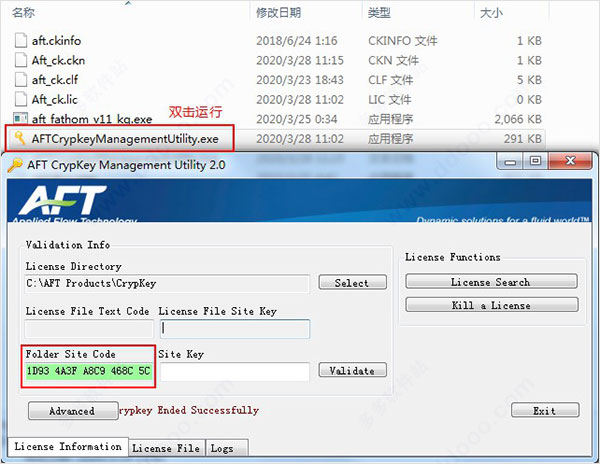Maximize the AFT CrypKey Management Utility window

536,161
